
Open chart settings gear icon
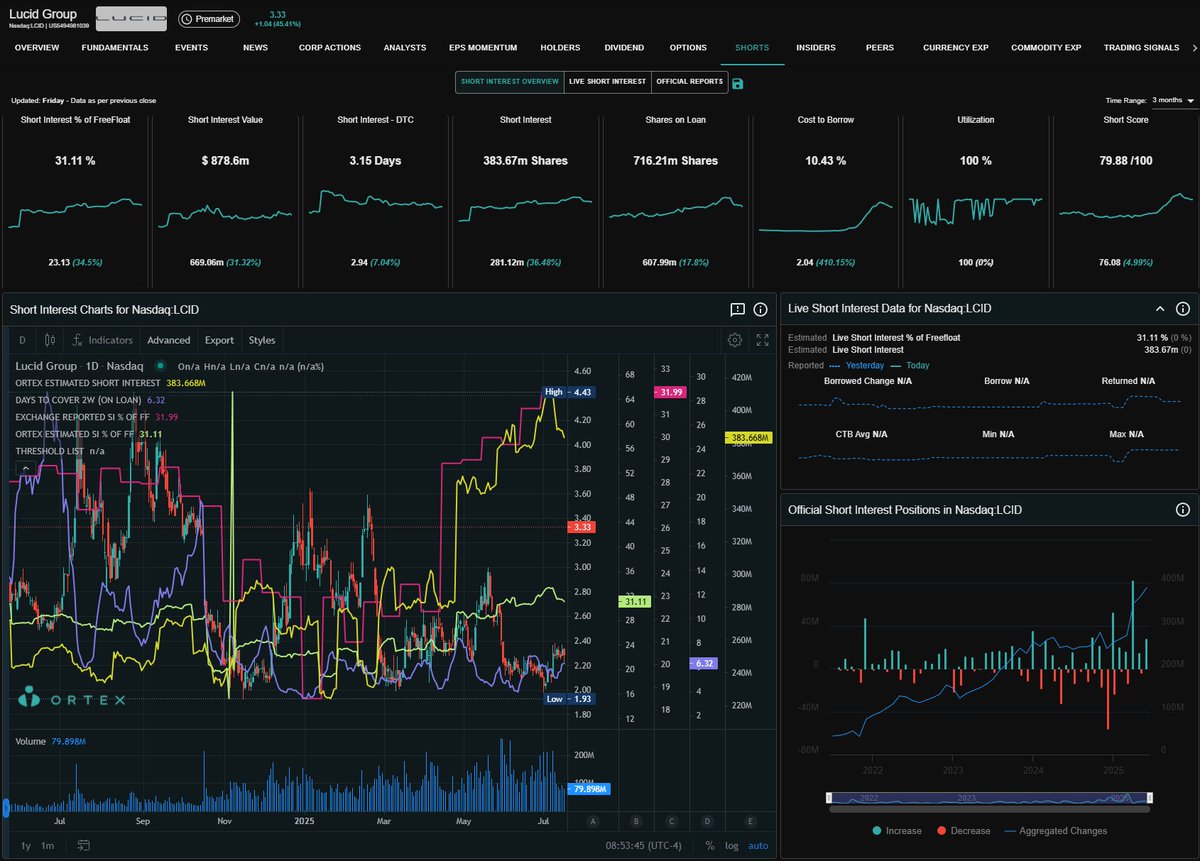pos(735,340)
